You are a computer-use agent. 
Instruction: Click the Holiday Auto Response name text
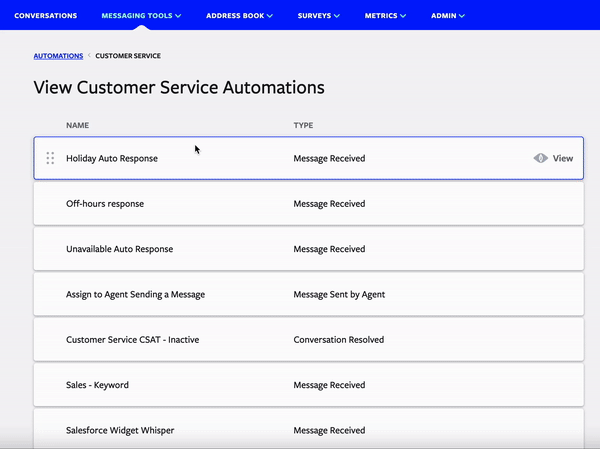click(x=112, y=158)
